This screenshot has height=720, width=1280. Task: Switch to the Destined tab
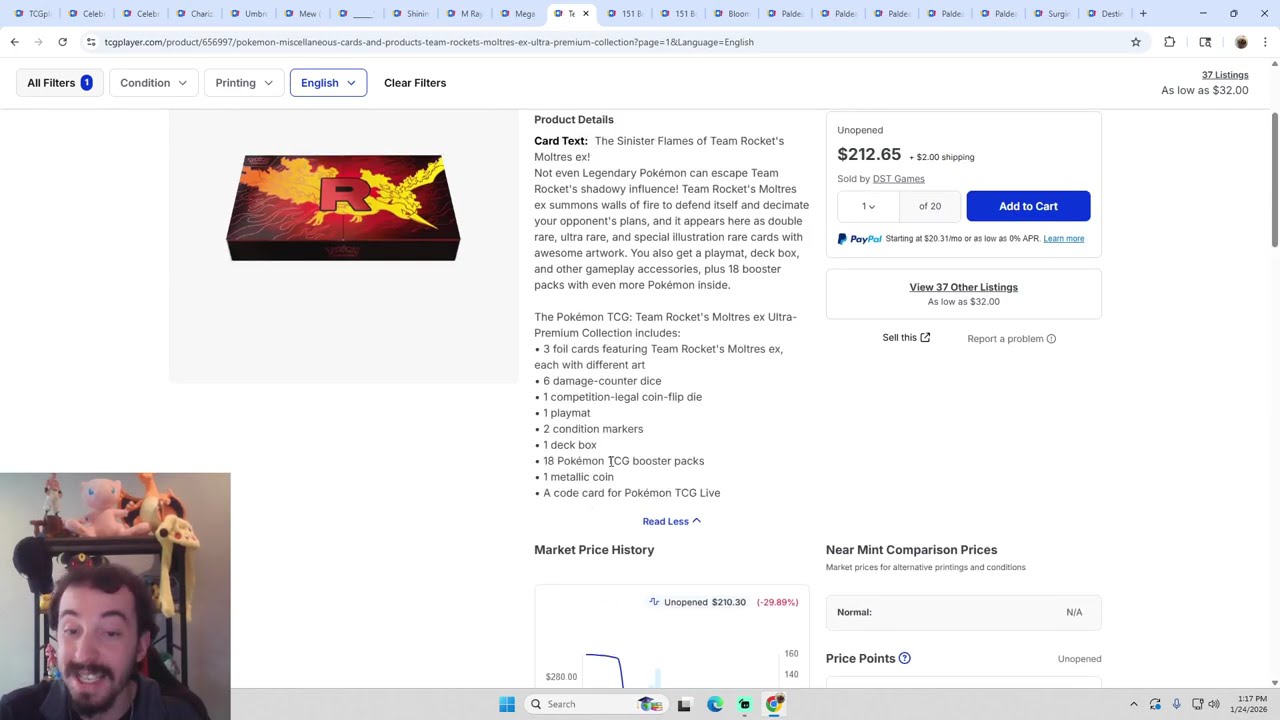pyautogui.click(x=1105, y=14)
